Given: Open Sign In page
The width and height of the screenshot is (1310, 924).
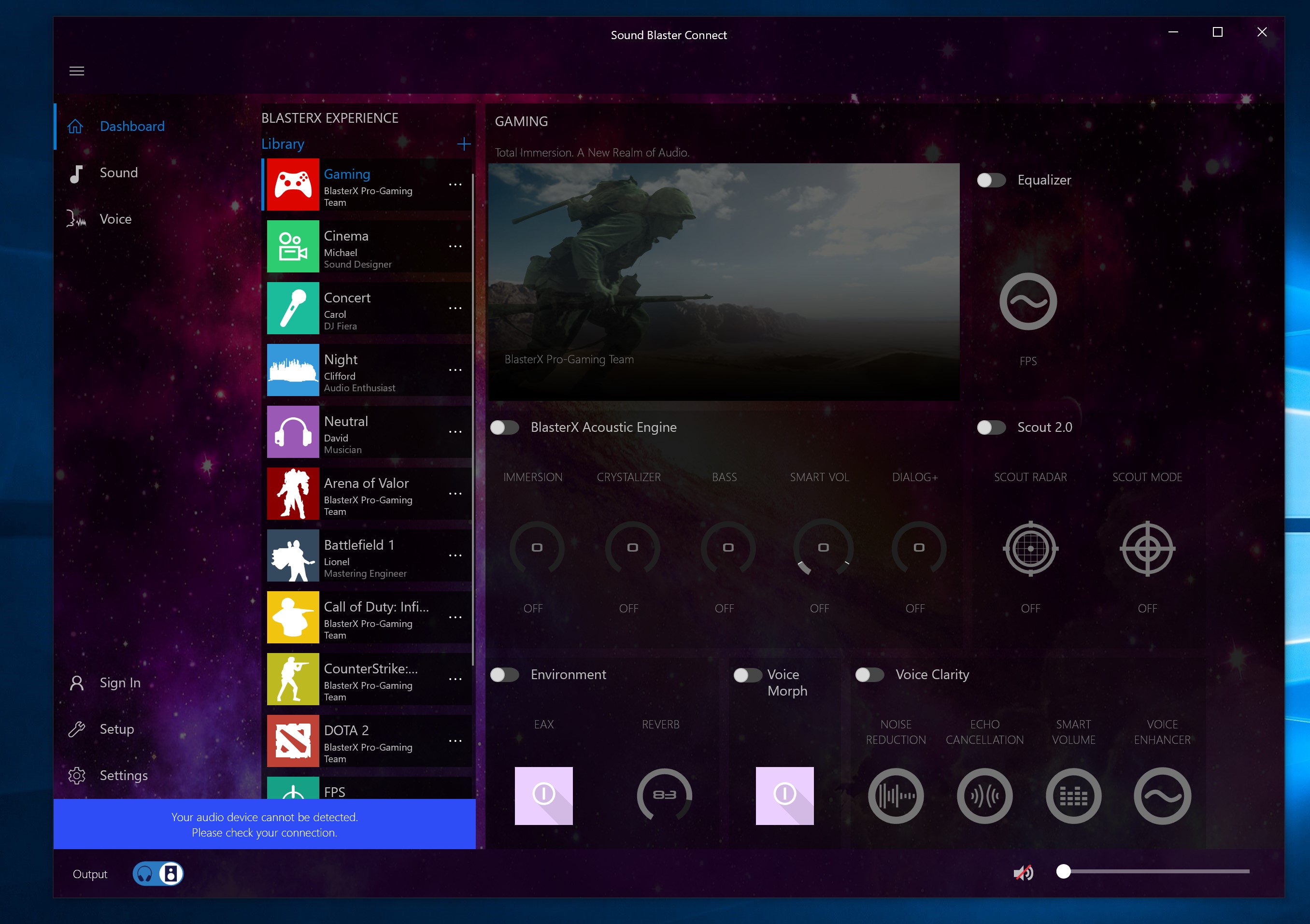Looking at the screenshot, I should tap(120, 682).
